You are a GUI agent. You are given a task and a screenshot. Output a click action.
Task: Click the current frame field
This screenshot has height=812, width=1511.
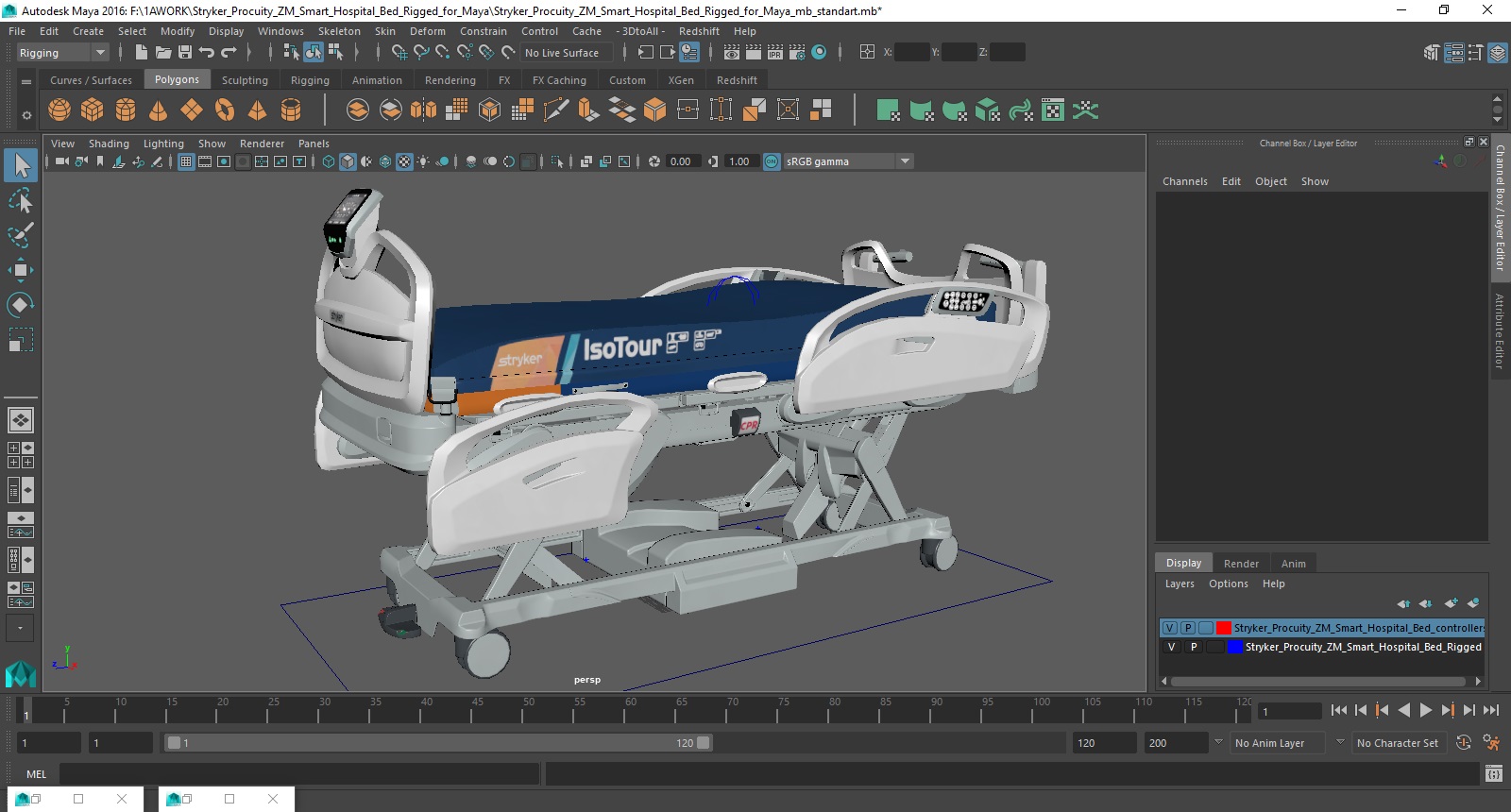pos(1290,711)
